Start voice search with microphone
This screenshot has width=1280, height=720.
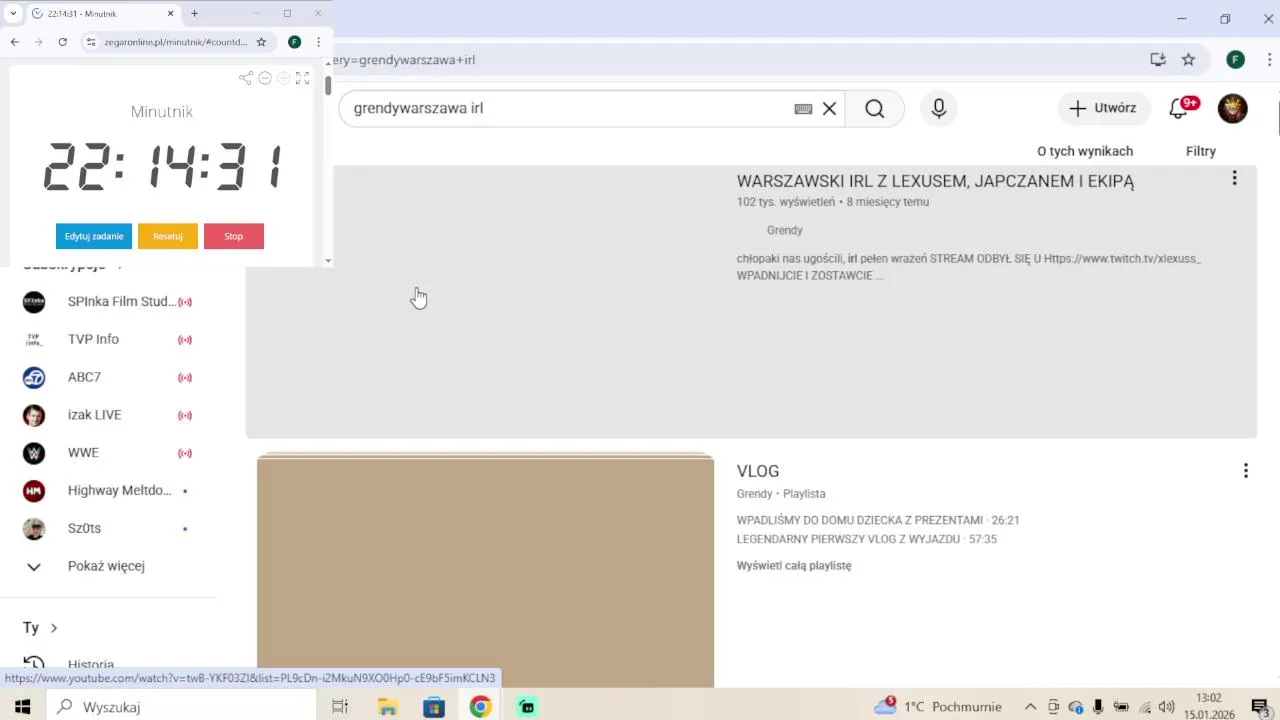938,108
